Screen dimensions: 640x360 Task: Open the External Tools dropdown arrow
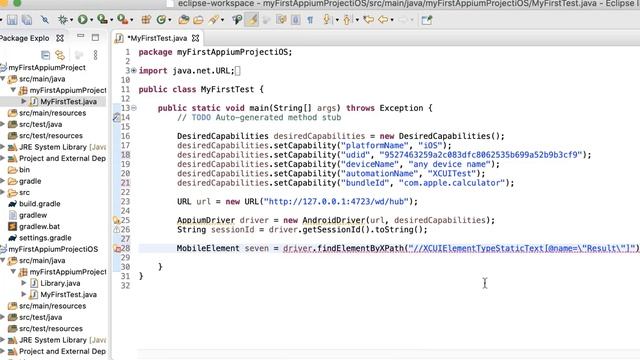click(x=131, y=20)
